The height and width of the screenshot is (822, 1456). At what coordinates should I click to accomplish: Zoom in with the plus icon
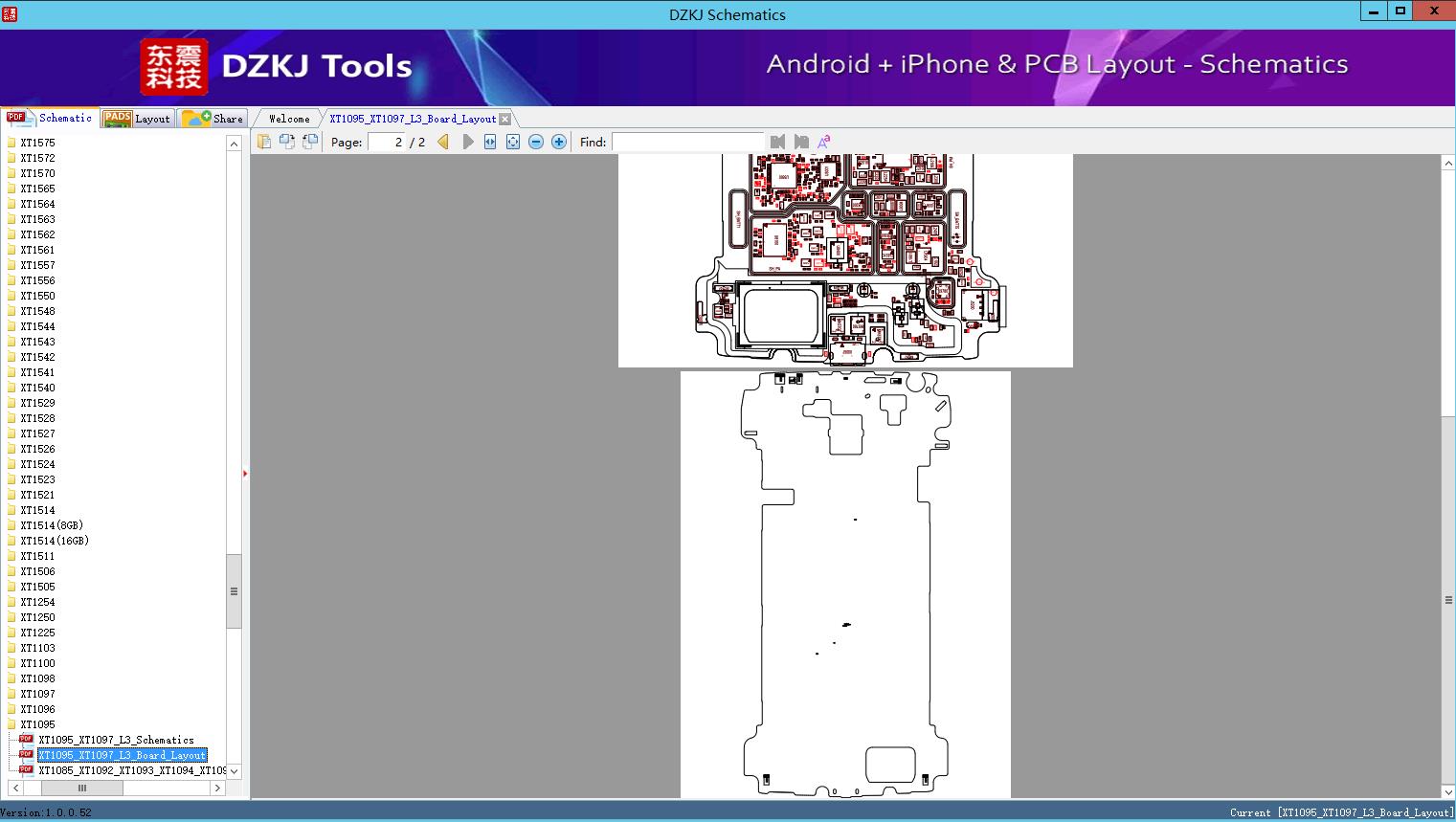[559, 142]
